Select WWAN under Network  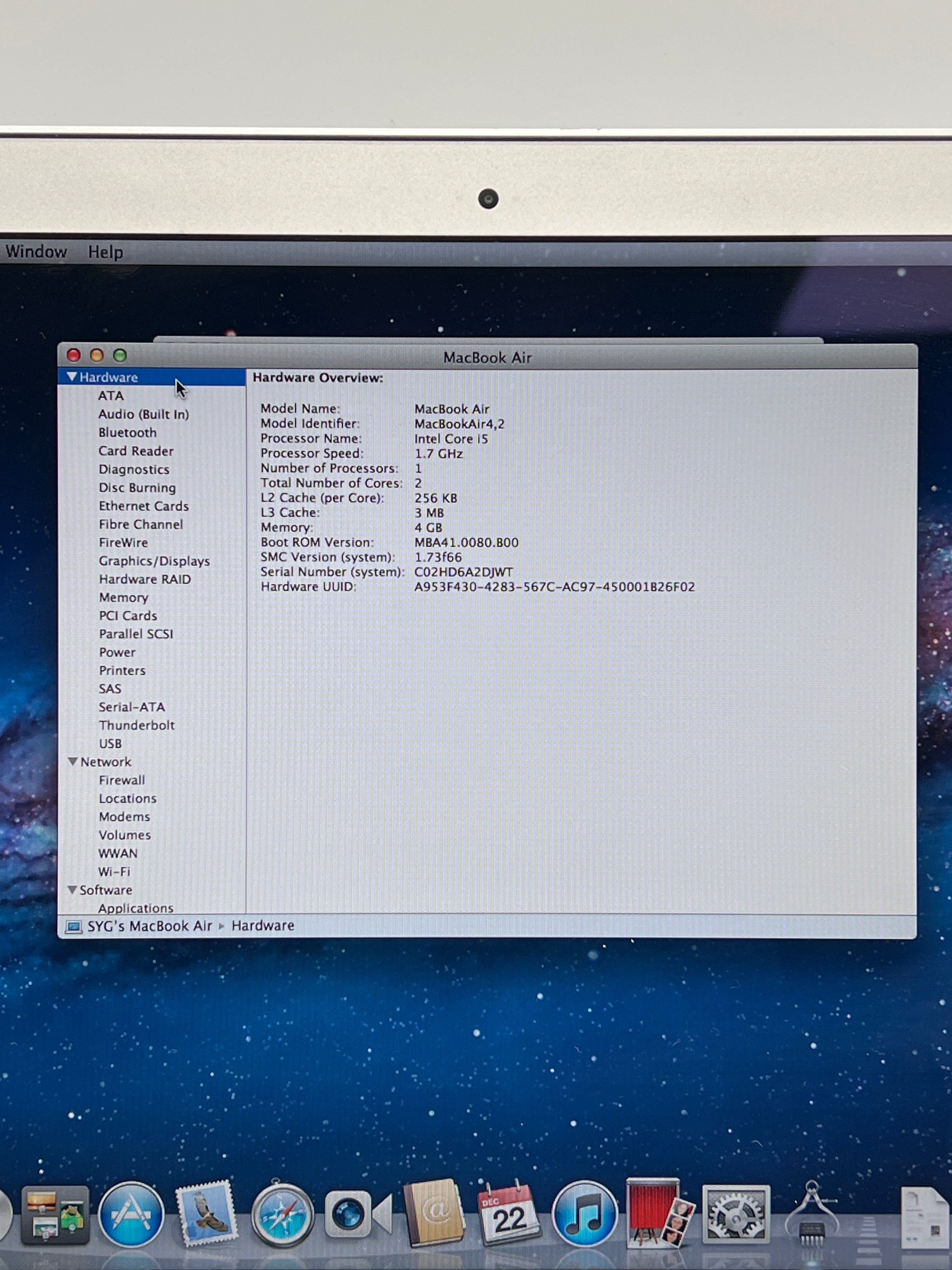(118, 853)
